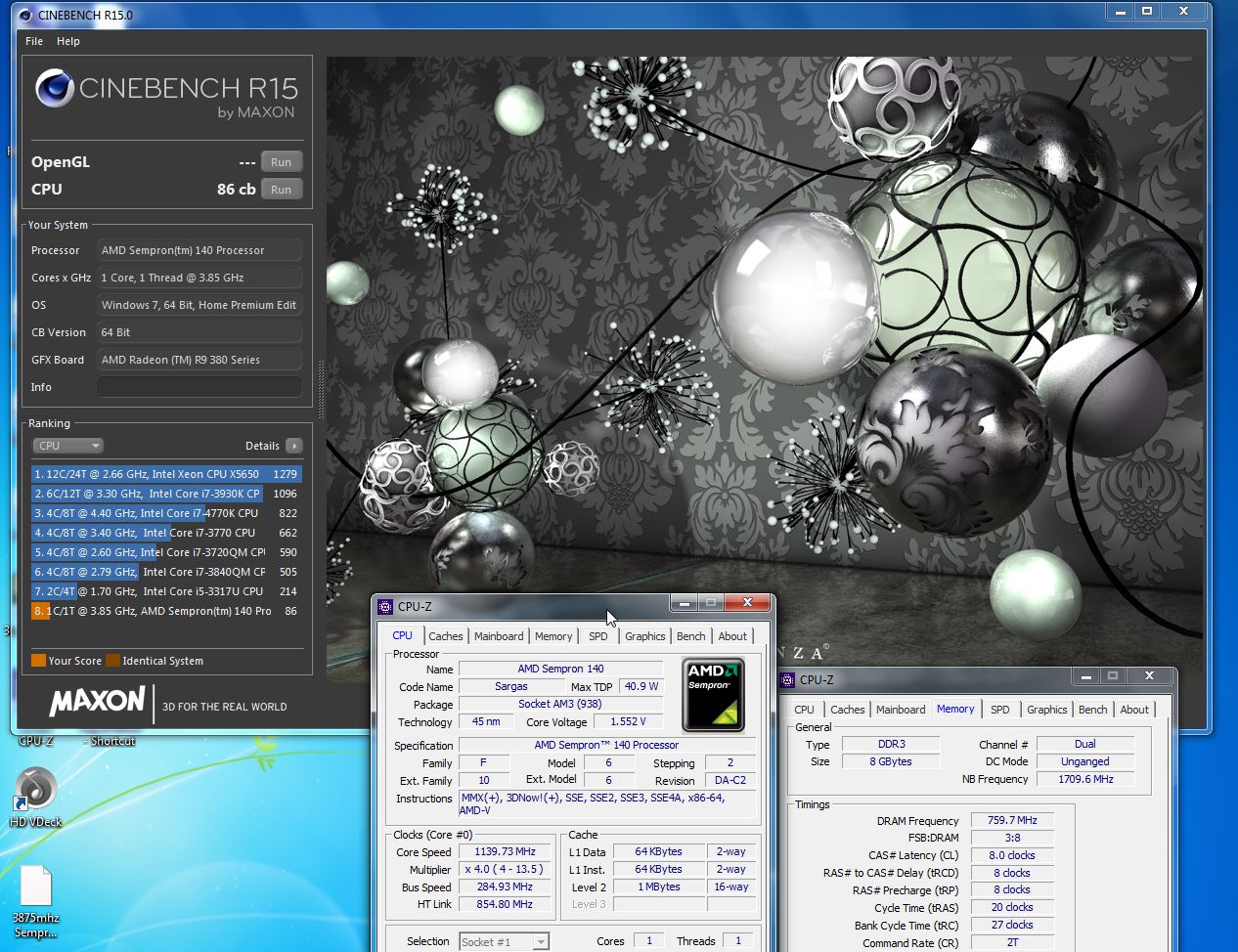Click Identical System brown legend swatch
The height and width of the screenshot is (952, 1238).
(x=113, y=661)
